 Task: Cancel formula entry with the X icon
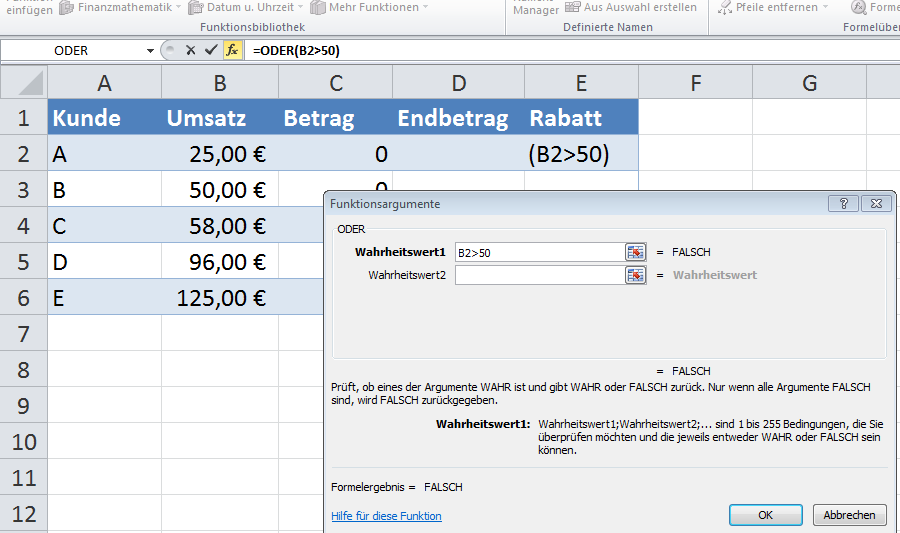click(190, 50)
